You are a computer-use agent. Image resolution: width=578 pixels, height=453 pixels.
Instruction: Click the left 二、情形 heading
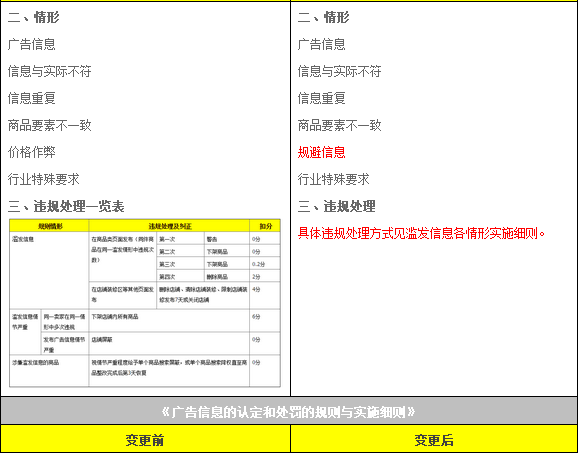click(x=34, y=17)
